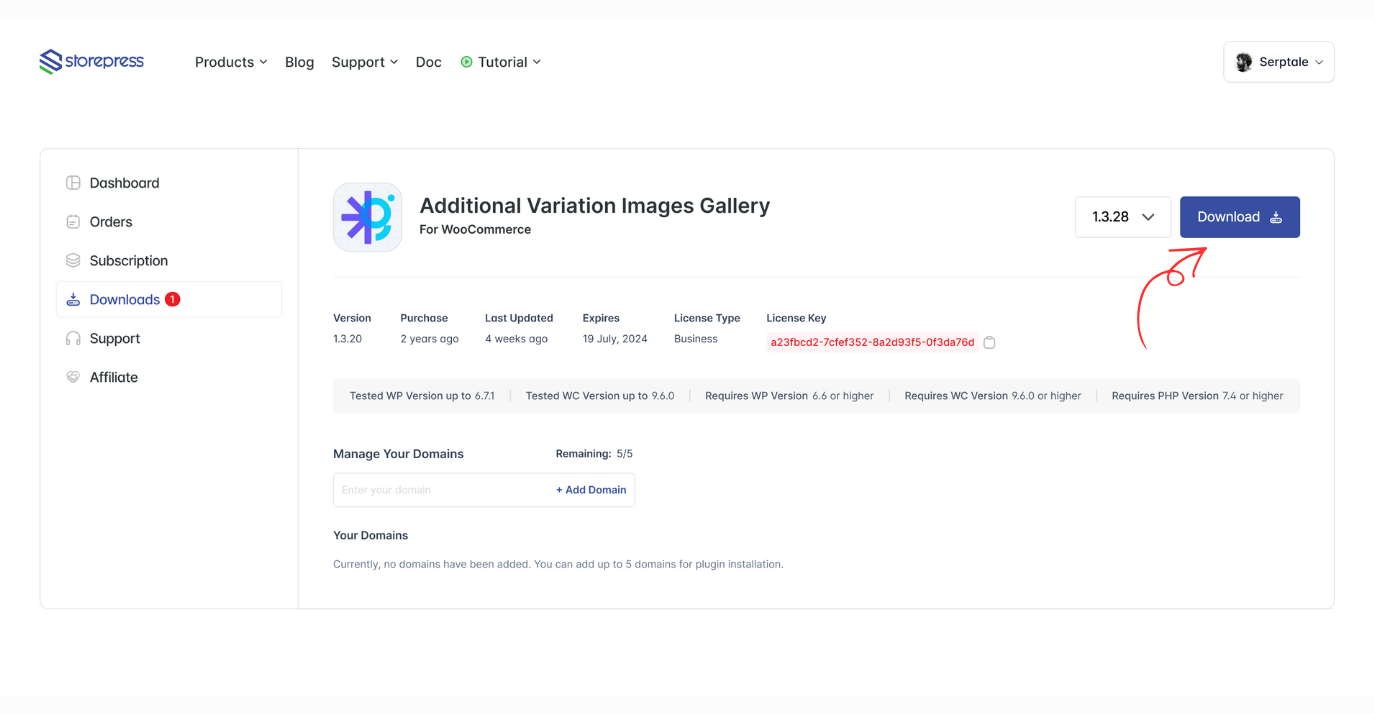Select the Subscription sidebar icon
The image size is (1374, 714).
[73, 260]
